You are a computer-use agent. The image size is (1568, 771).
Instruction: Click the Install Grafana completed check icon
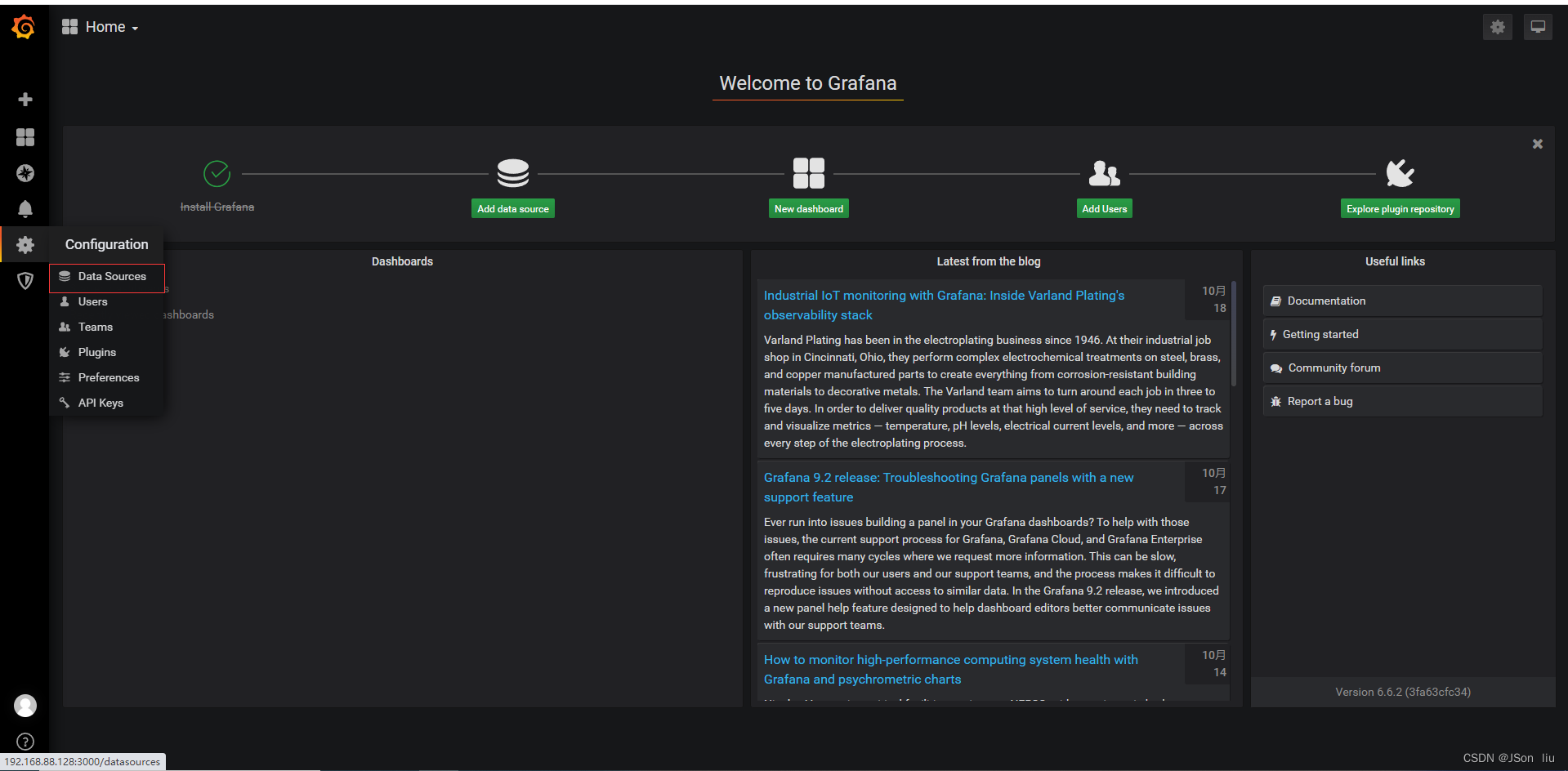point(217,173)
